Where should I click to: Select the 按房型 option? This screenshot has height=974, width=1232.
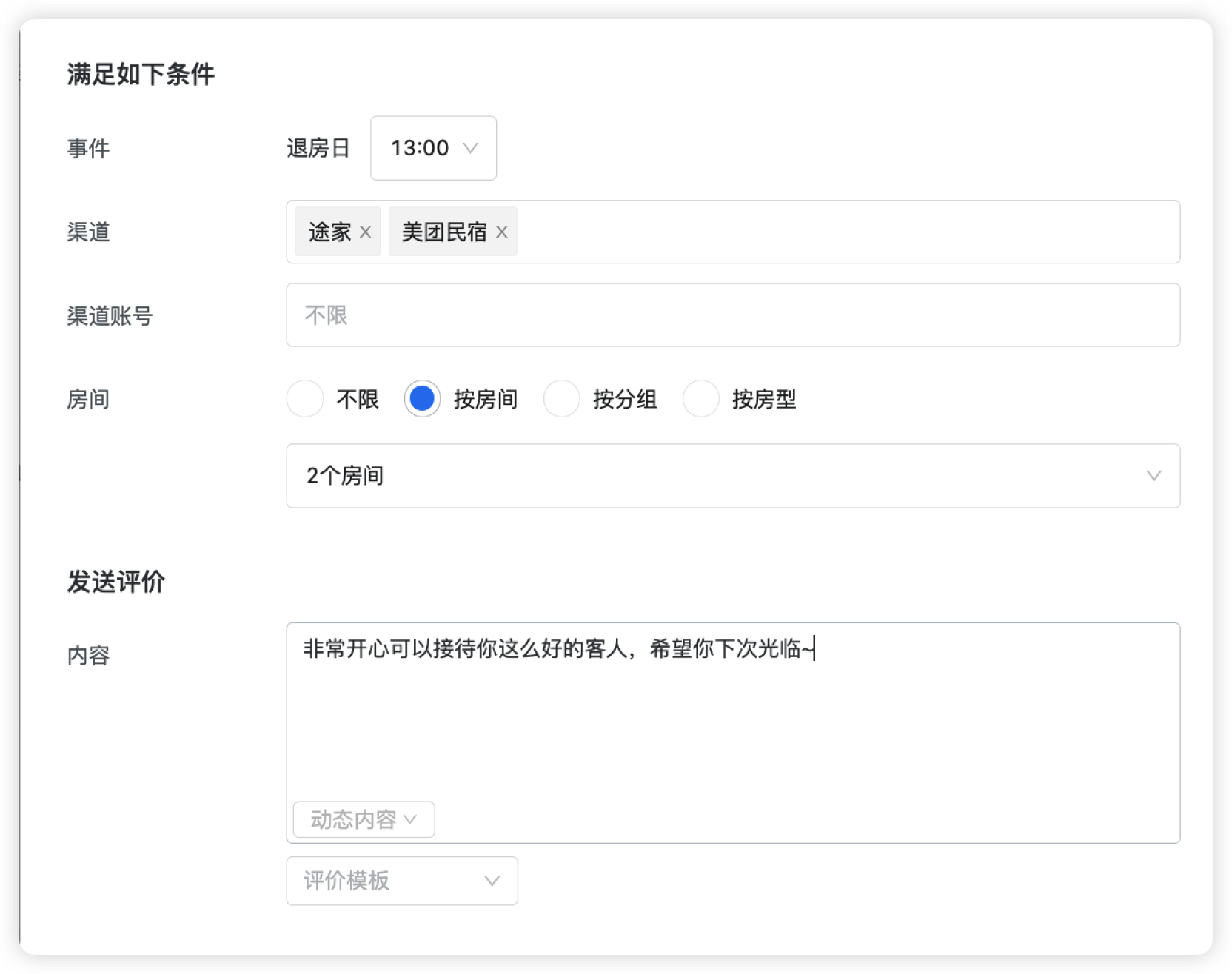pos(700,398)
